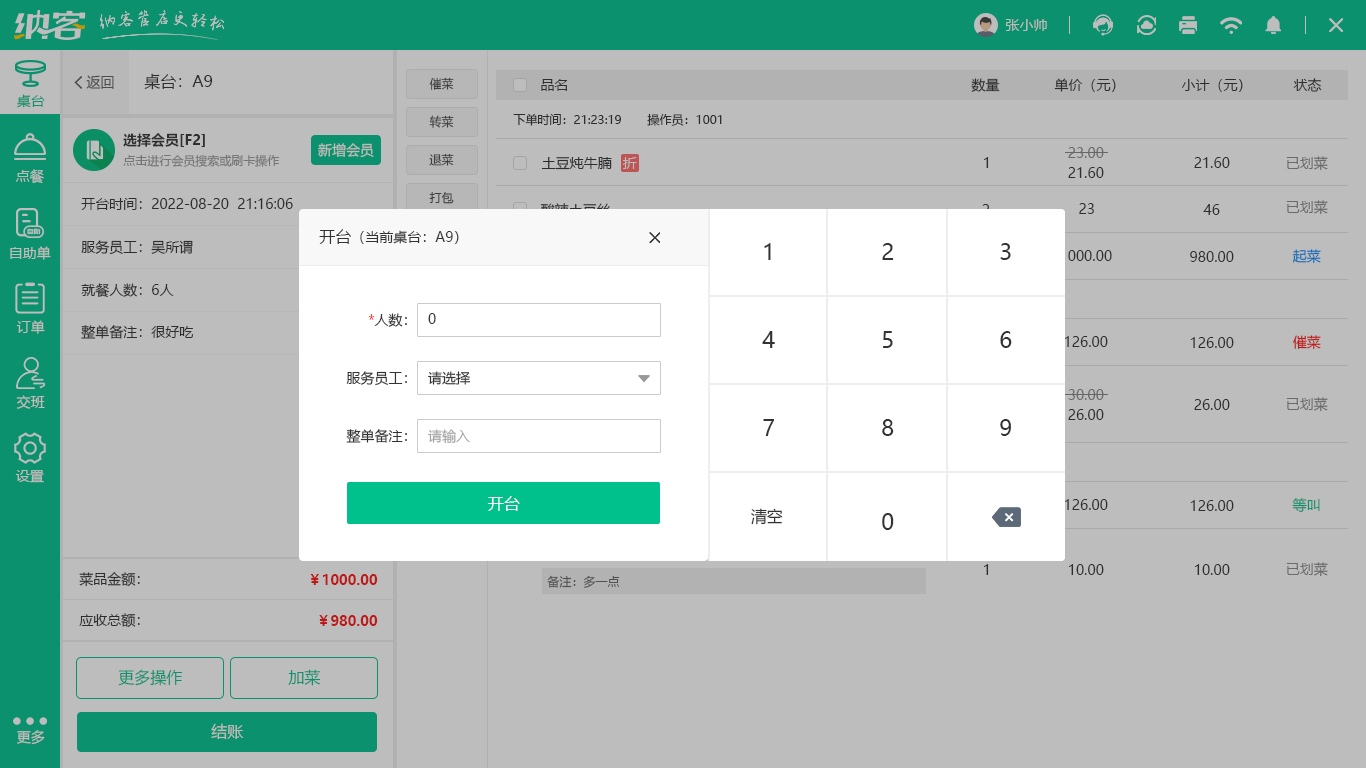Check the 土豆炖牛腩 dish checkbox
This screenshot has width=1366, height=768.
(x=519, y=162)
